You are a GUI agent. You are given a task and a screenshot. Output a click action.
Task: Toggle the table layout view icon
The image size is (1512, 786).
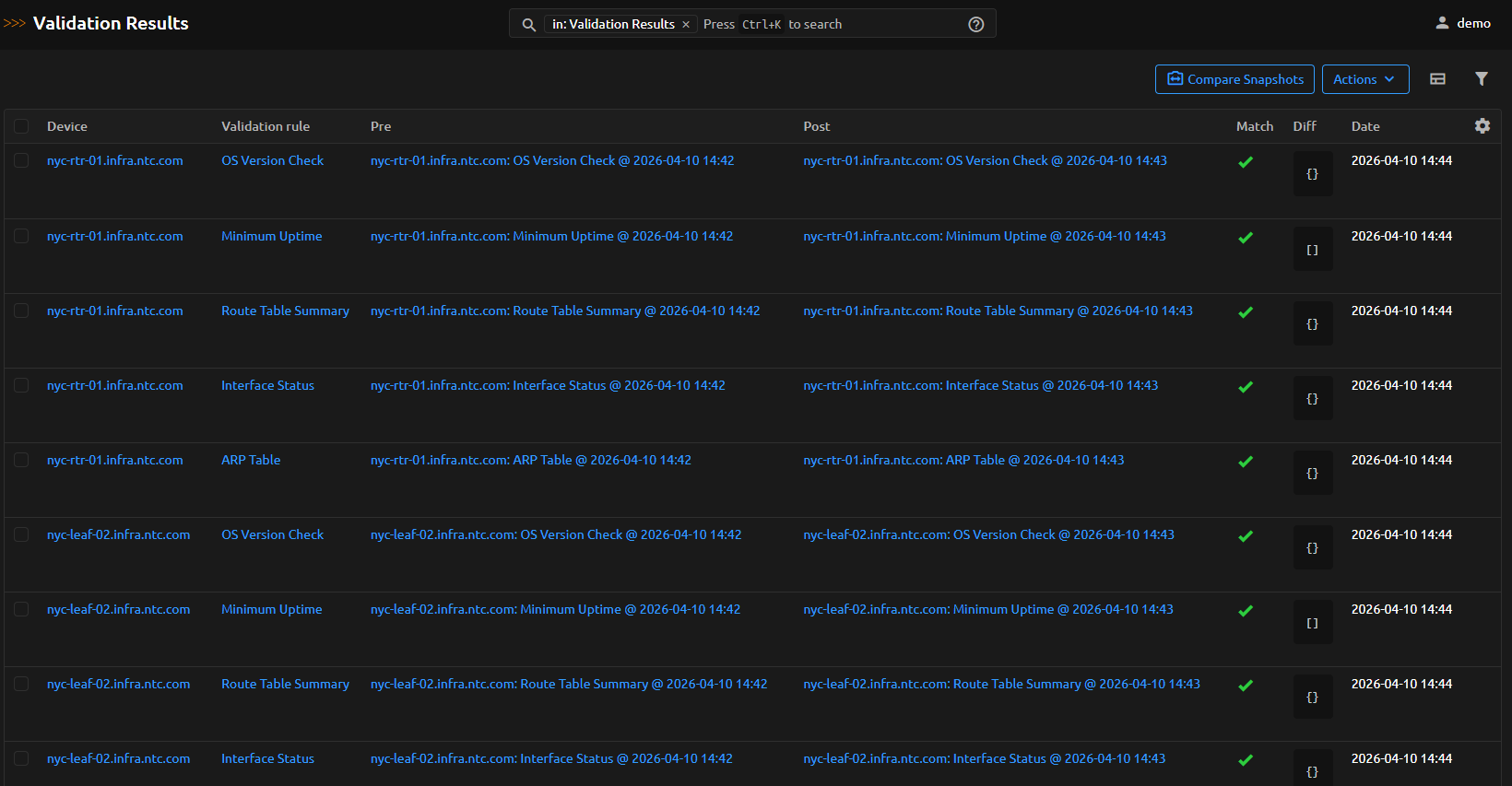(x=1437, y=79)
